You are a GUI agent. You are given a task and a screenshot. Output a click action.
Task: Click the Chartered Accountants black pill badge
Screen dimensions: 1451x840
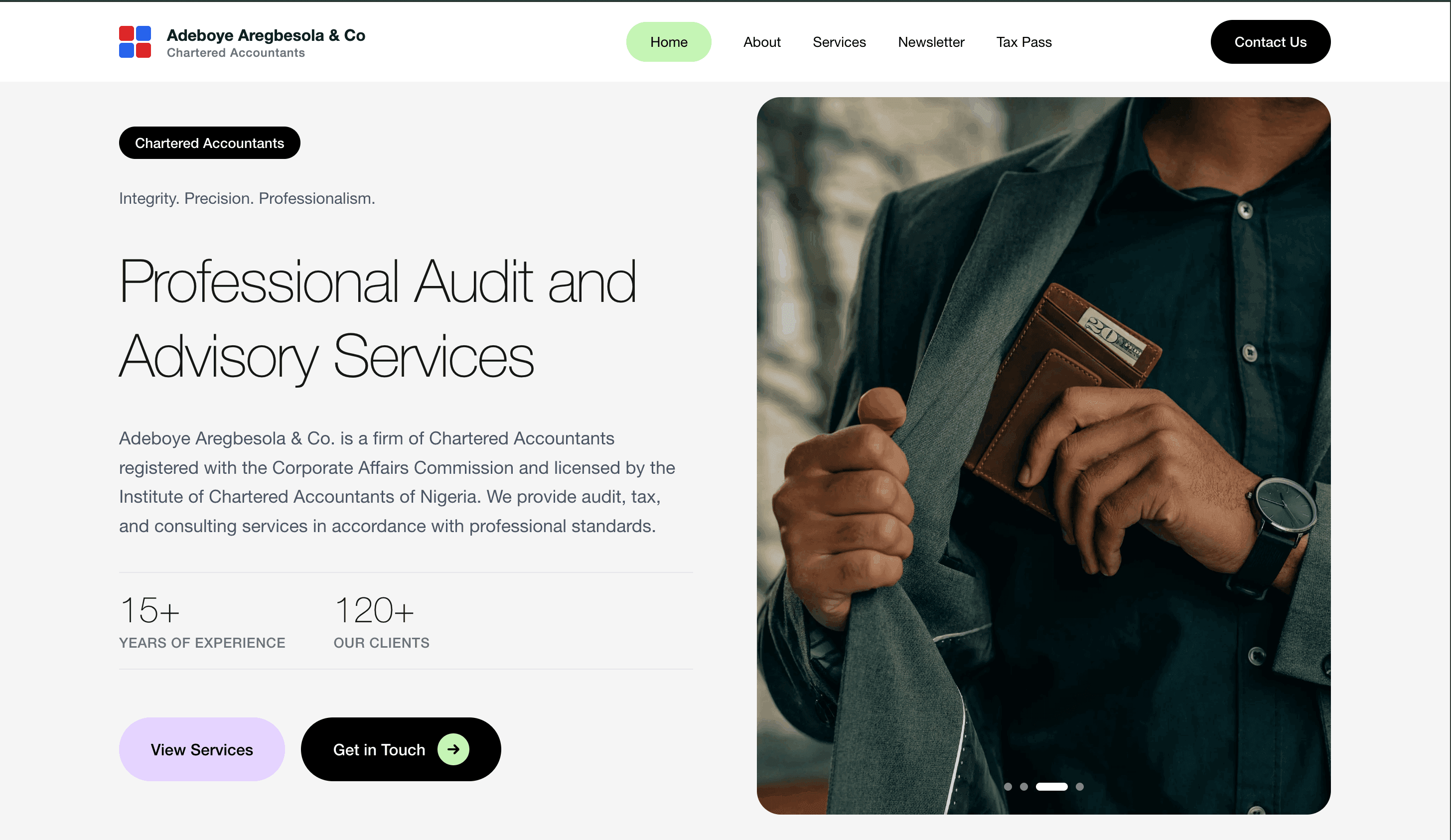[x=210, y=143]
